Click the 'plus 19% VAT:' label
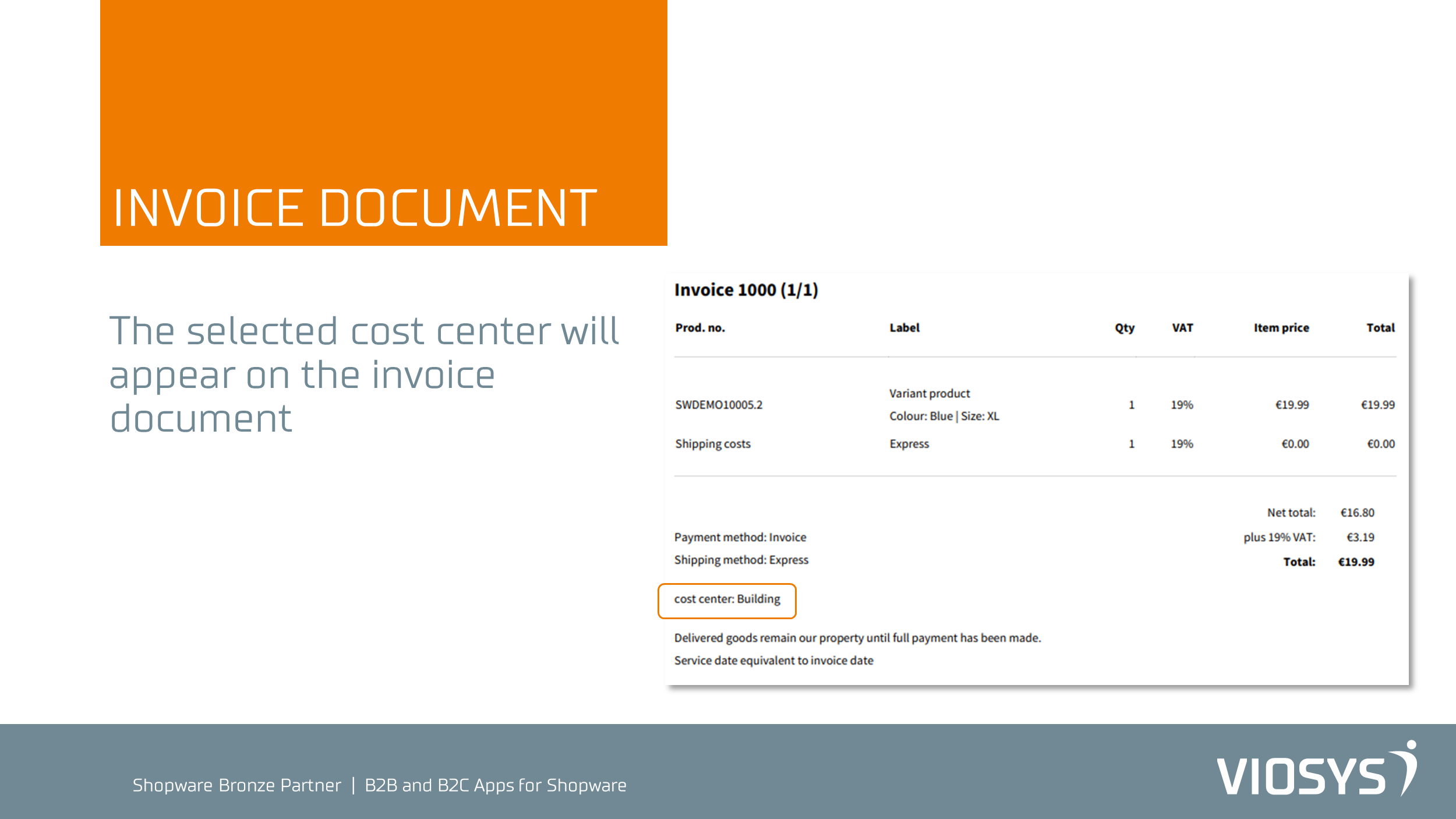 1280,537
